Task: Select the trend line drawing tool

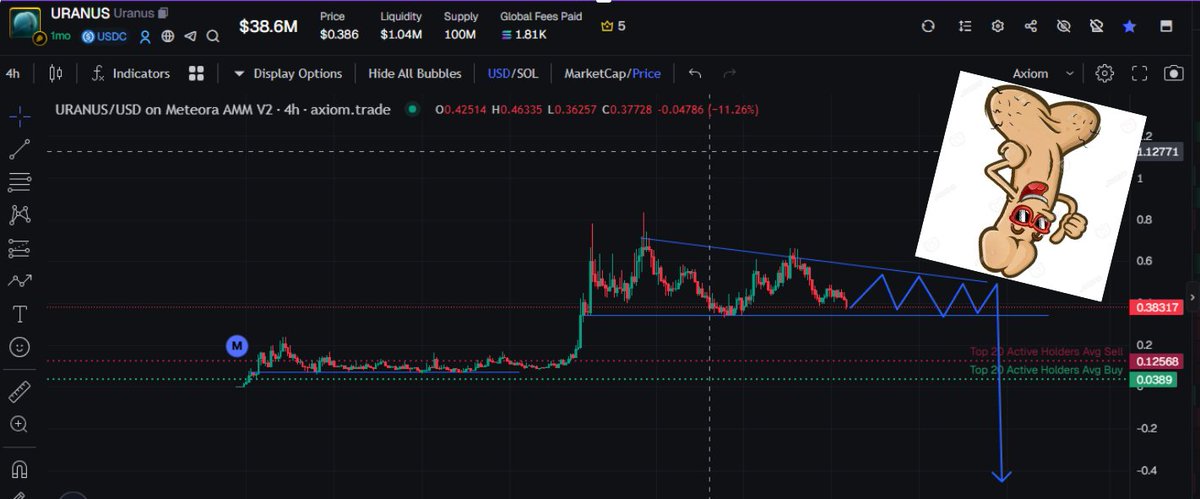Action: click(x=19, y=150)
